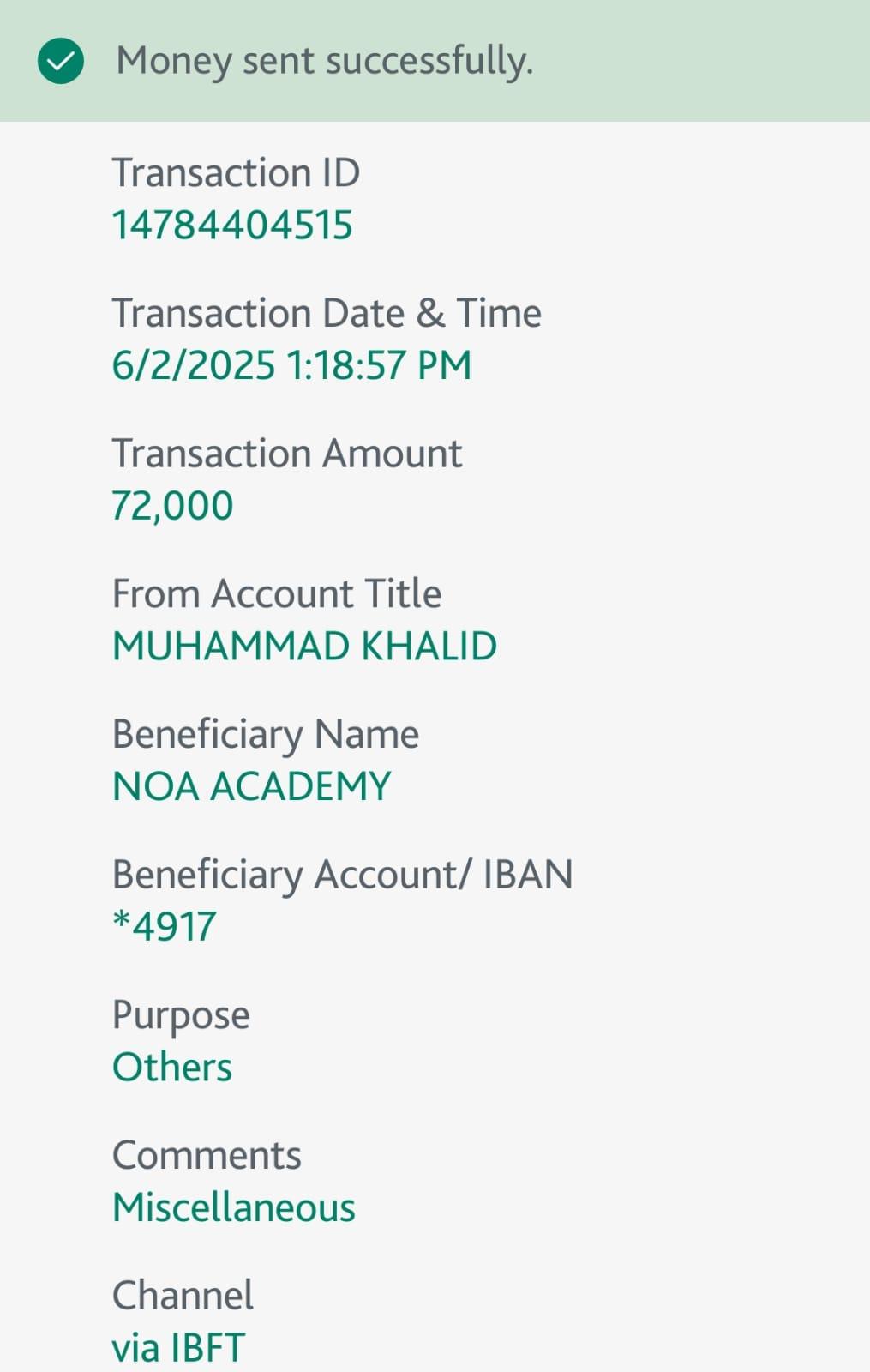The height and width of the screenshot is (1372, 870).
Task: Click the Channel label
Action: click(183, 1295)
